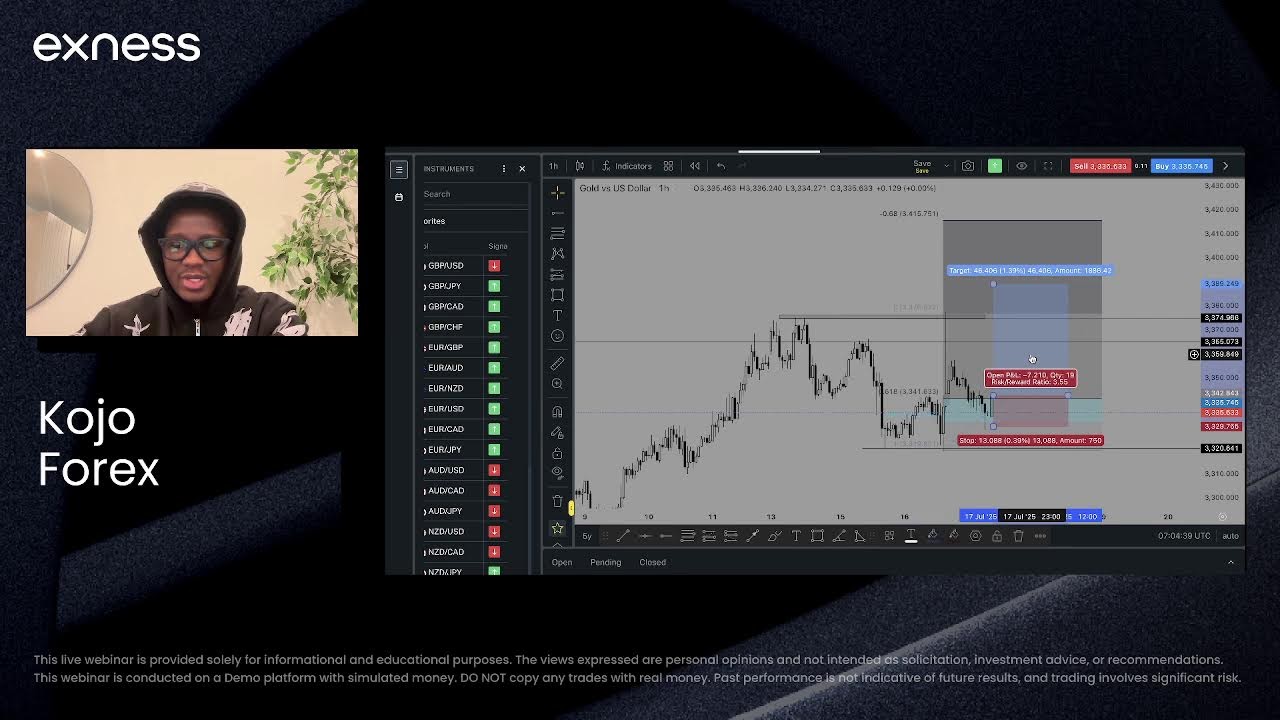Click the go-to-date icon at chart corner
The image size is (1280, 720).
click(x=1222, y=517)
